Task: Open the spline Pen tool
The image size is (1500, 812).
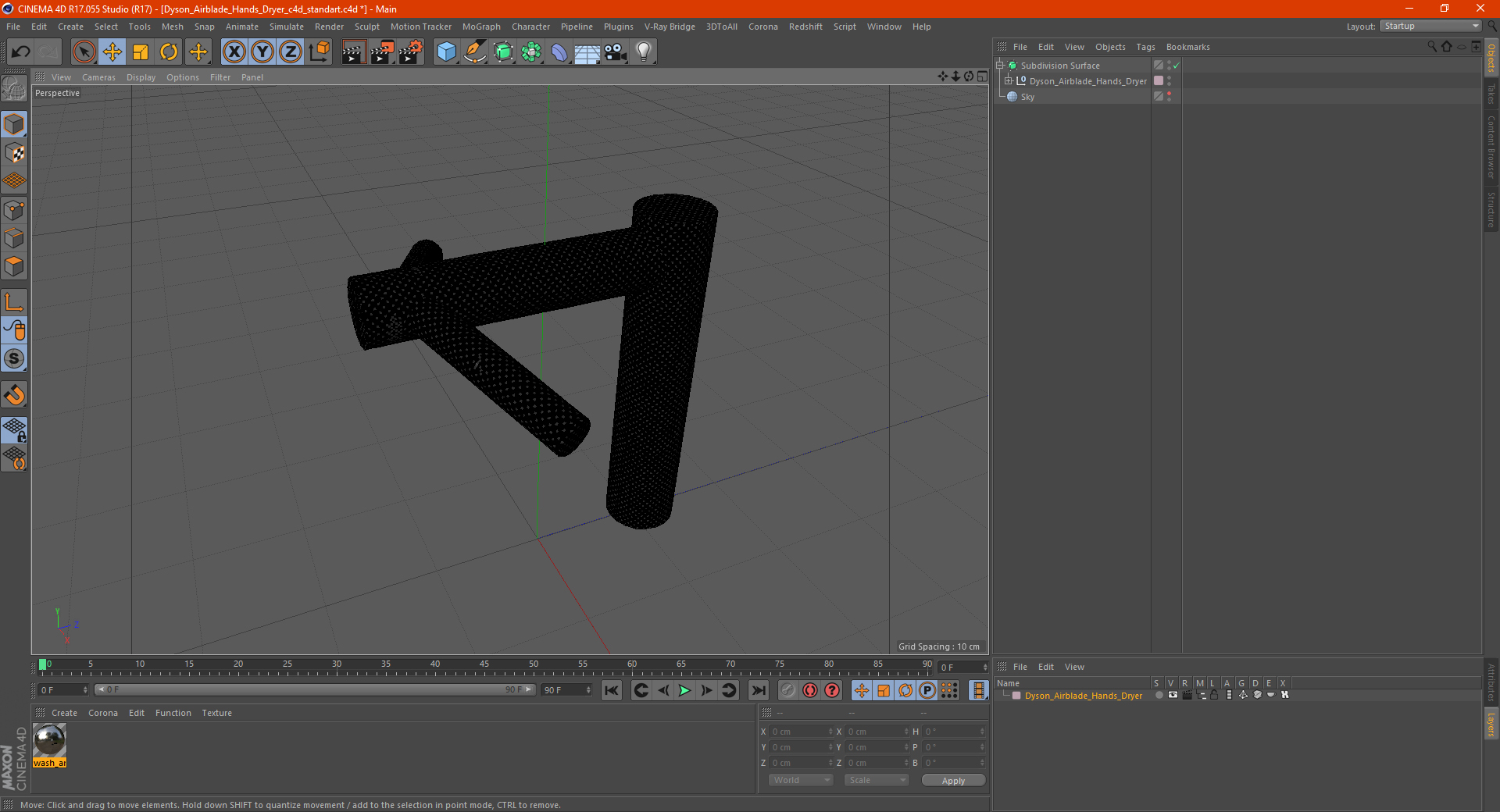Action: [x=475, y=52]
